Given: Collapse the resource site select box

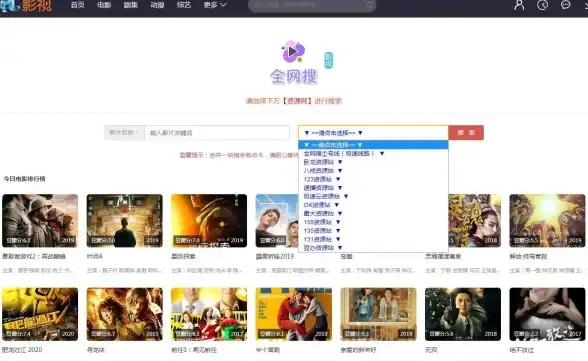Looking at the screenshot, I should [x=373, y=133].
